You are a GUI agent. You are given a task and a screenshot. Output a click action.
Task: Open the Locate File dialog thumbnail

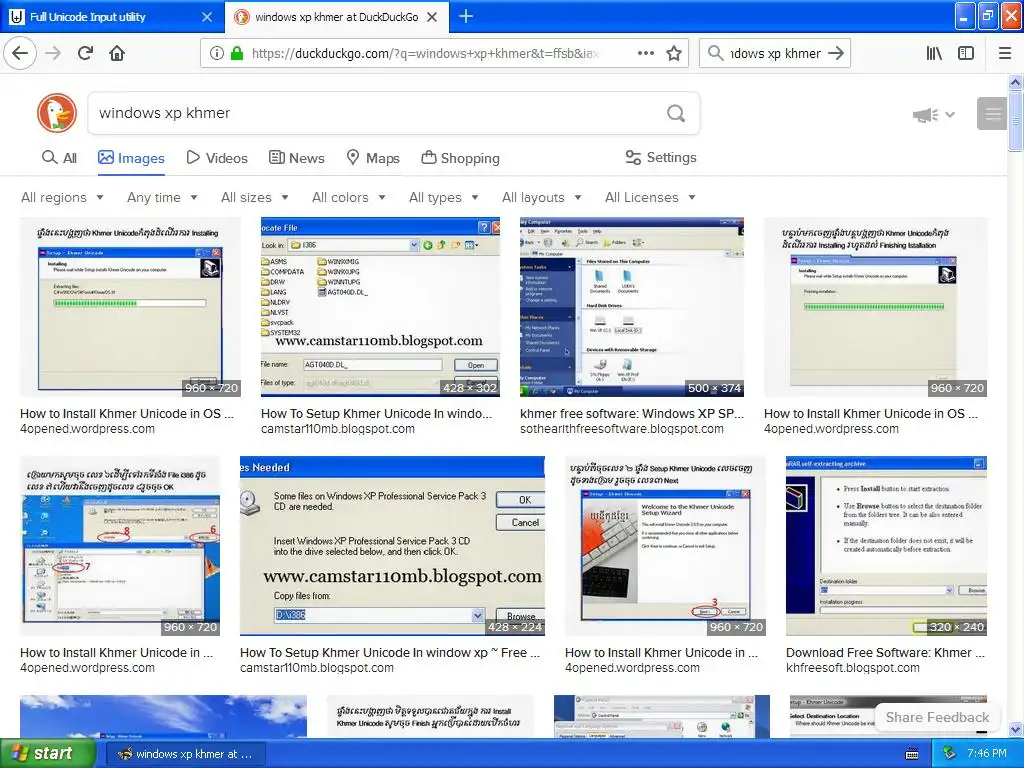coord(380,307)
